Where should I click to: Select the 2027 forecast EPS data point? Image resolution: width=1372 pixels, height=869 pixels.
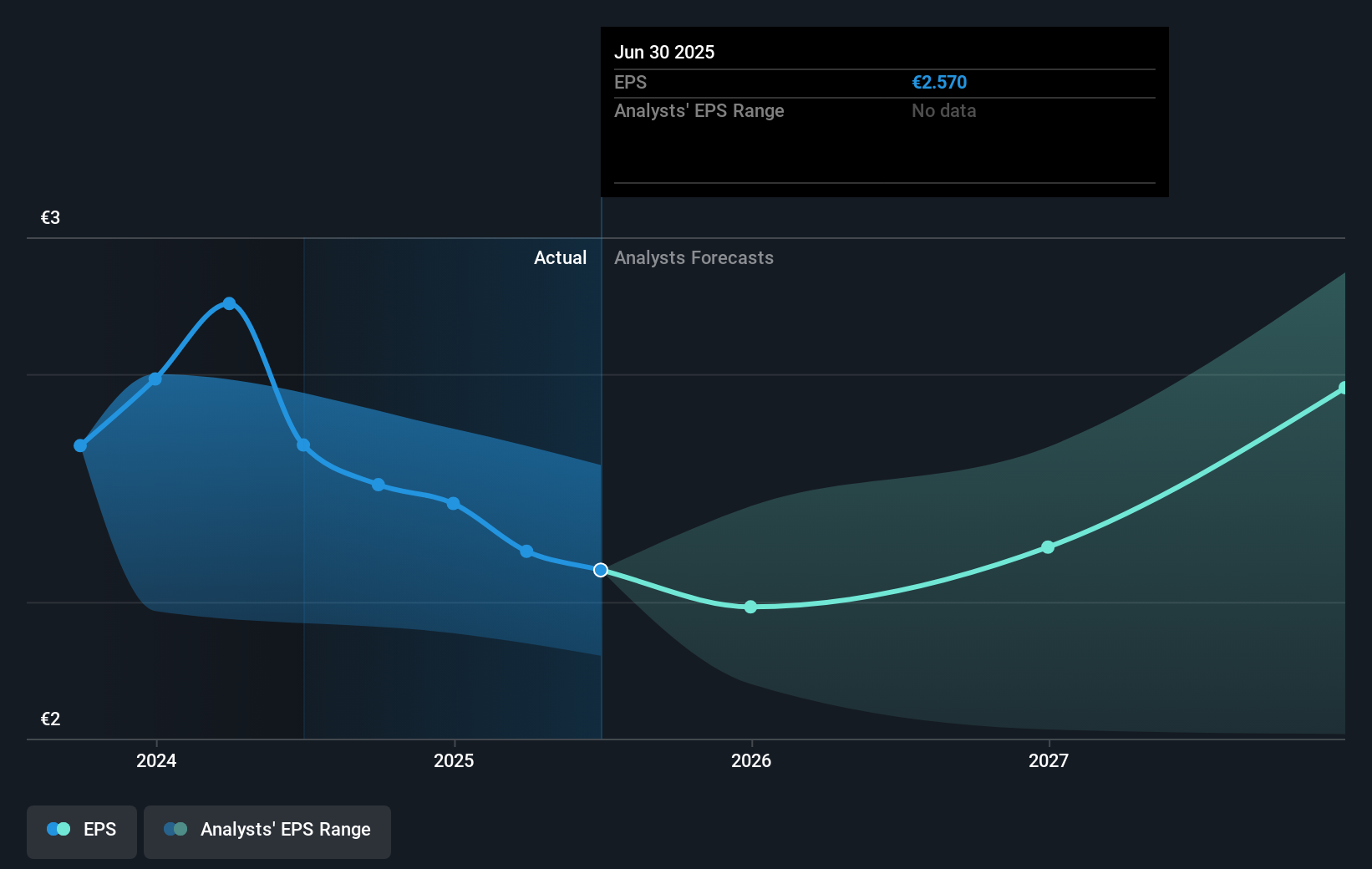click(1048, 547)
